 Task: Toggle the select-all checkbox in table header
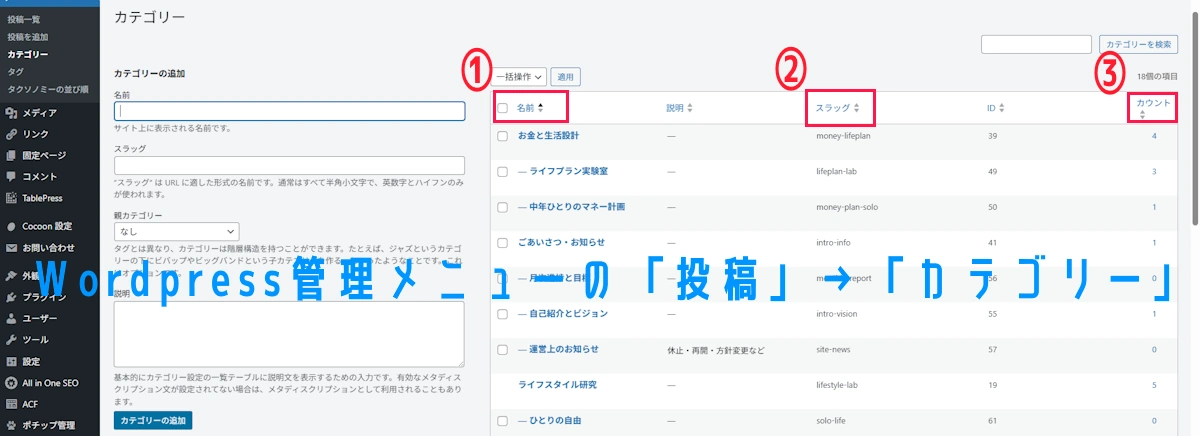point(503,108)
